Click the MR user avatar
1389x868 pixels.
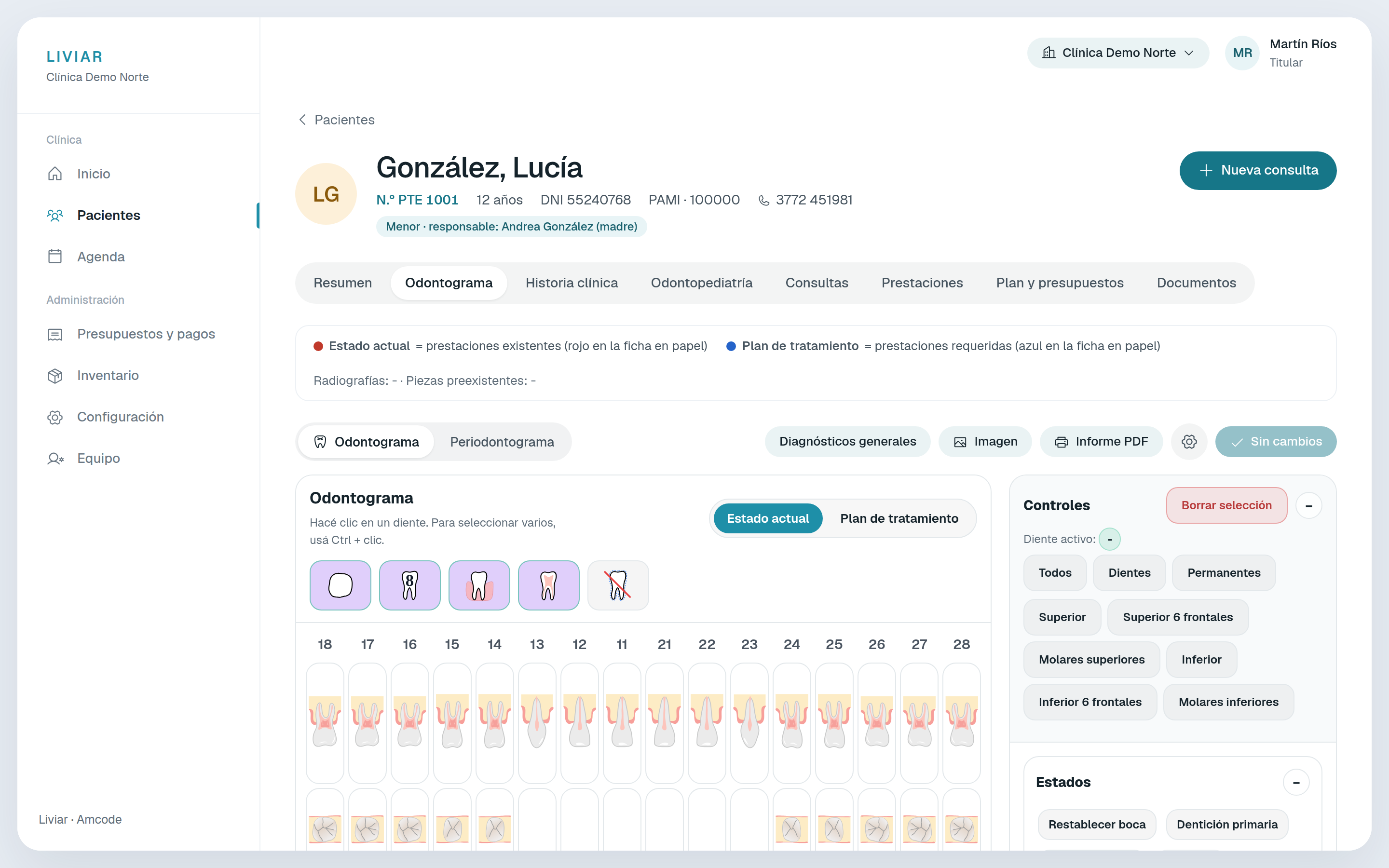(1242, 53)
